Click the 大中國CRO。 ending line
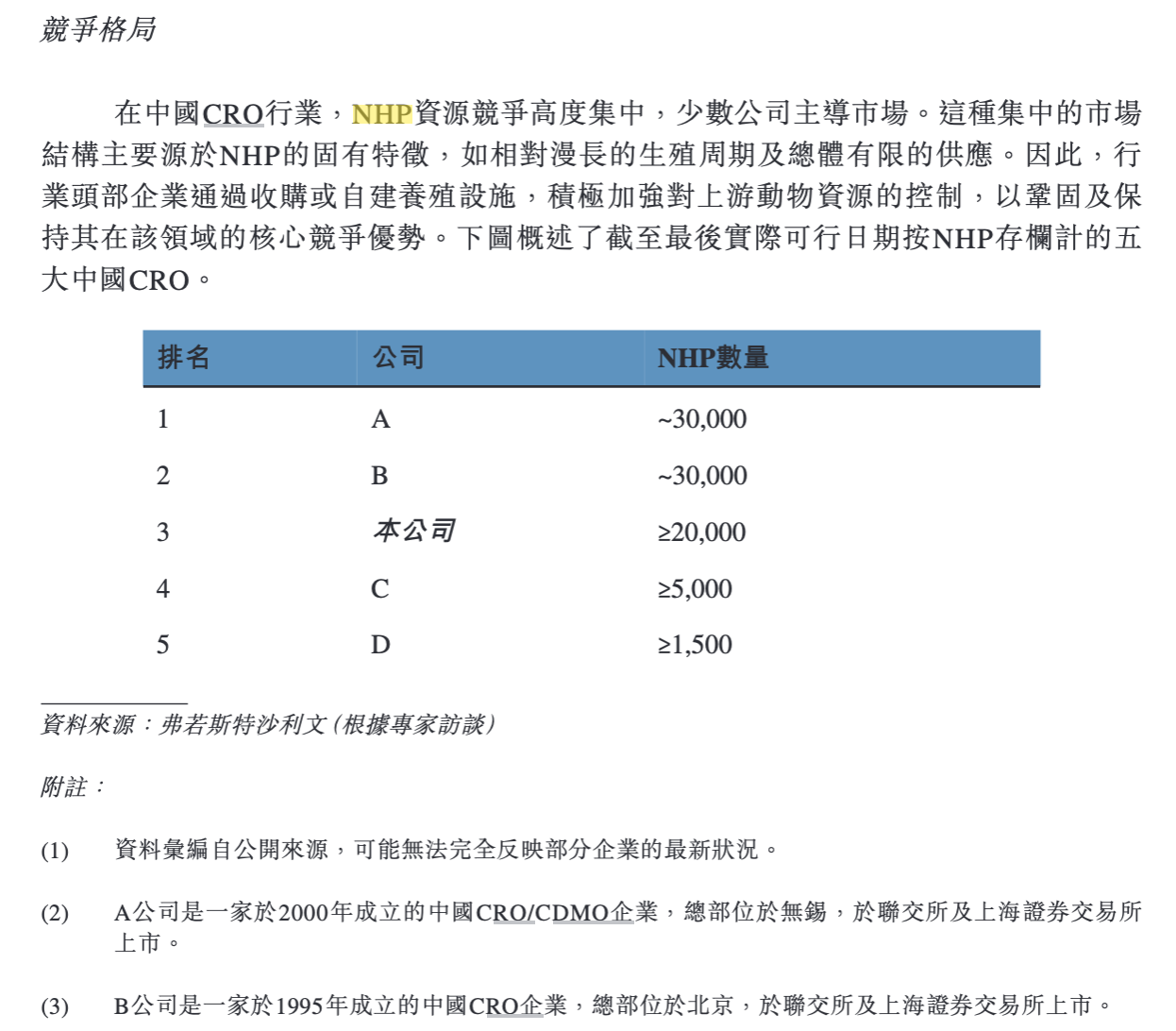Screen dimensions: 1176x1031 pyautogui.click(x=126, y=280)
